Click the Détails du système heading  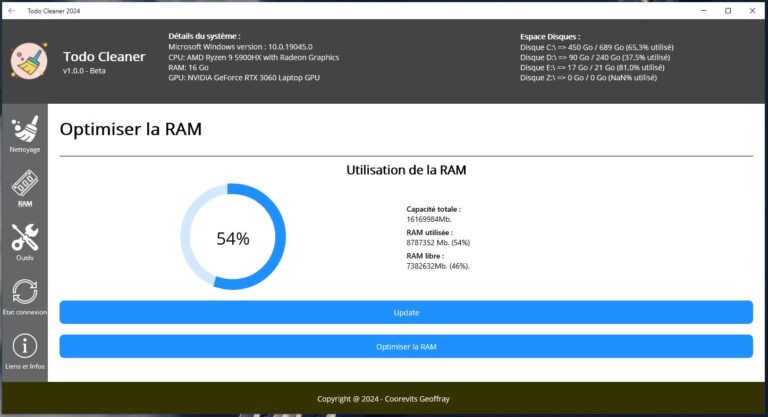(204, 36)
